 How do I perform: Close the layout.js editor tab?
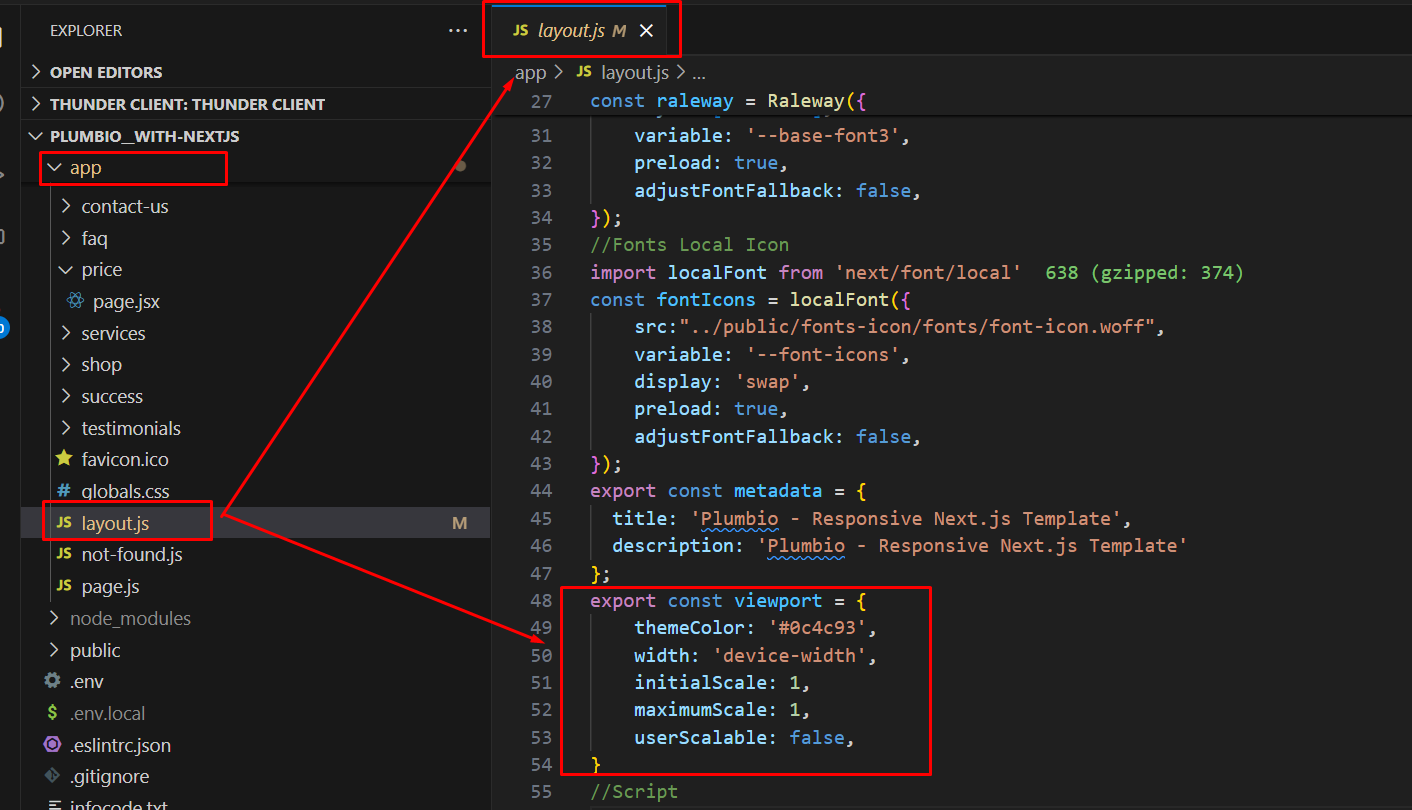[x=646, y=31]
